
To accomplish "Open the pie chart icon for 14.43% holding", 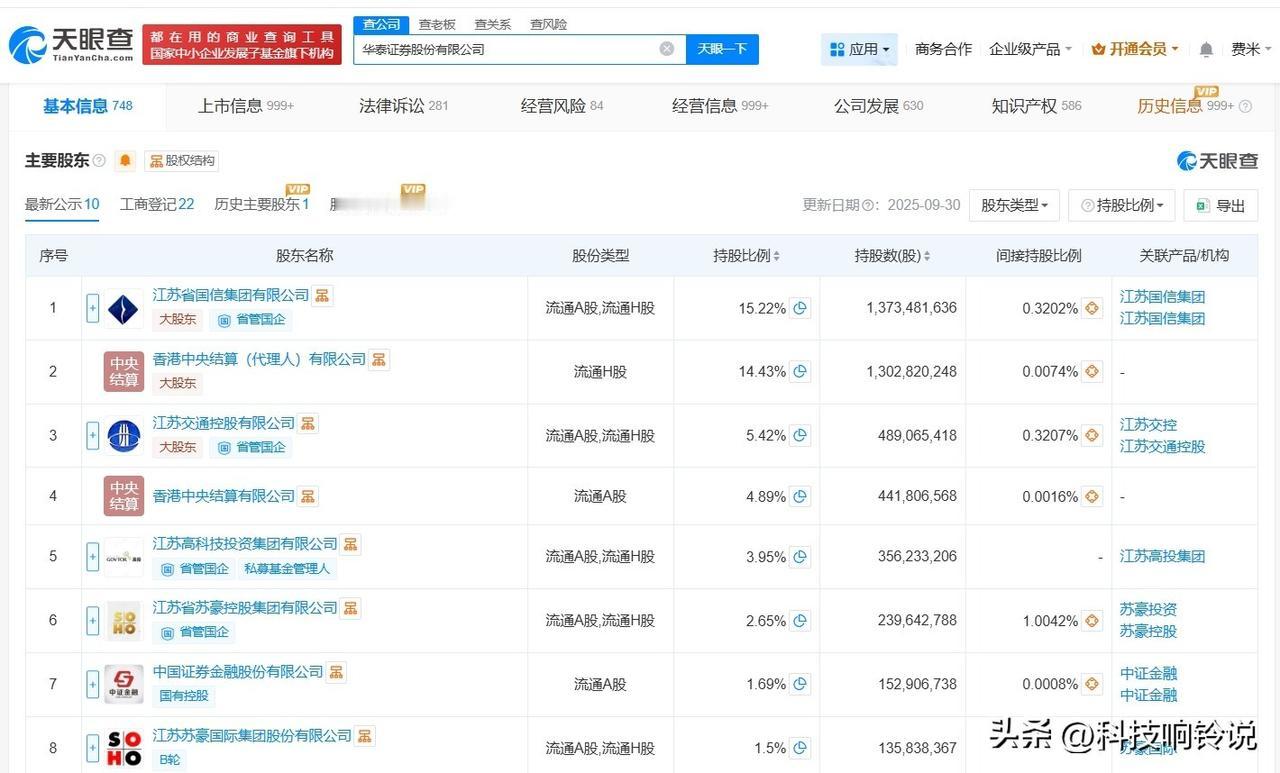I will [800, 371].
